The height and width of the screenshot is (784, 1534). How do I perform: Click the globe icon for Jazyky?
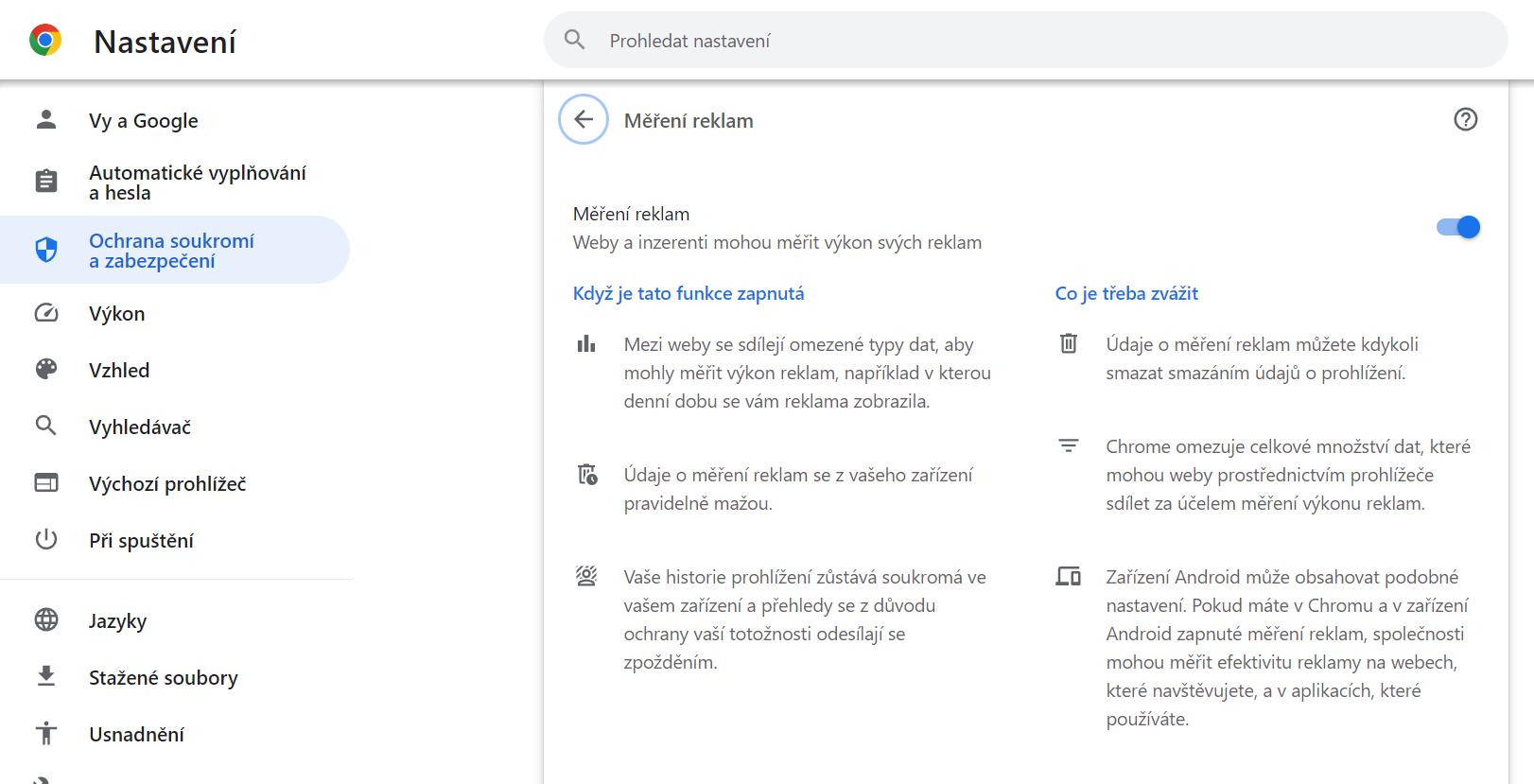point(45,620)
